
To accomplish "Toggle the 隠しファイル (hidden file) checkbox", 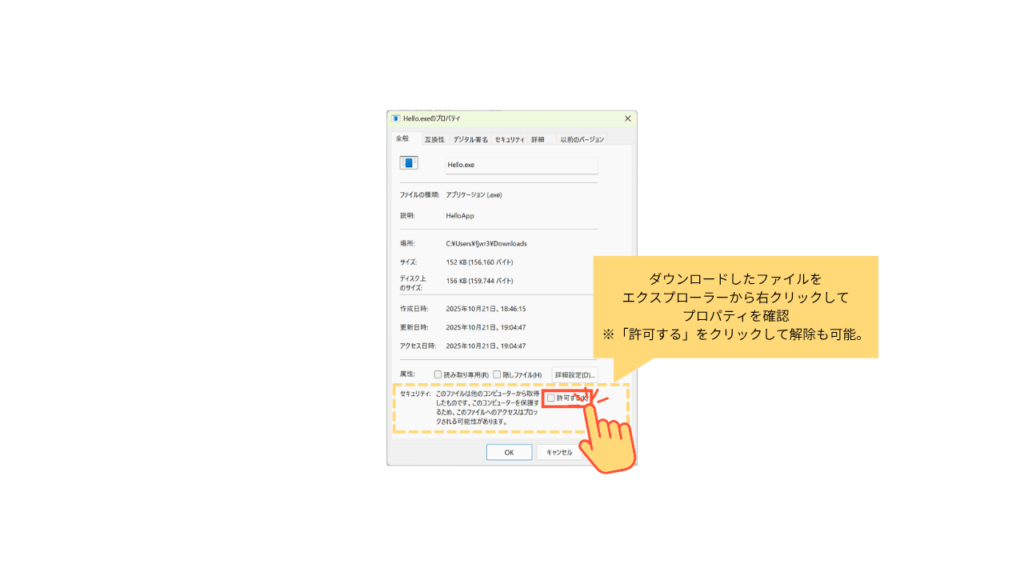I will pos(497,374).
